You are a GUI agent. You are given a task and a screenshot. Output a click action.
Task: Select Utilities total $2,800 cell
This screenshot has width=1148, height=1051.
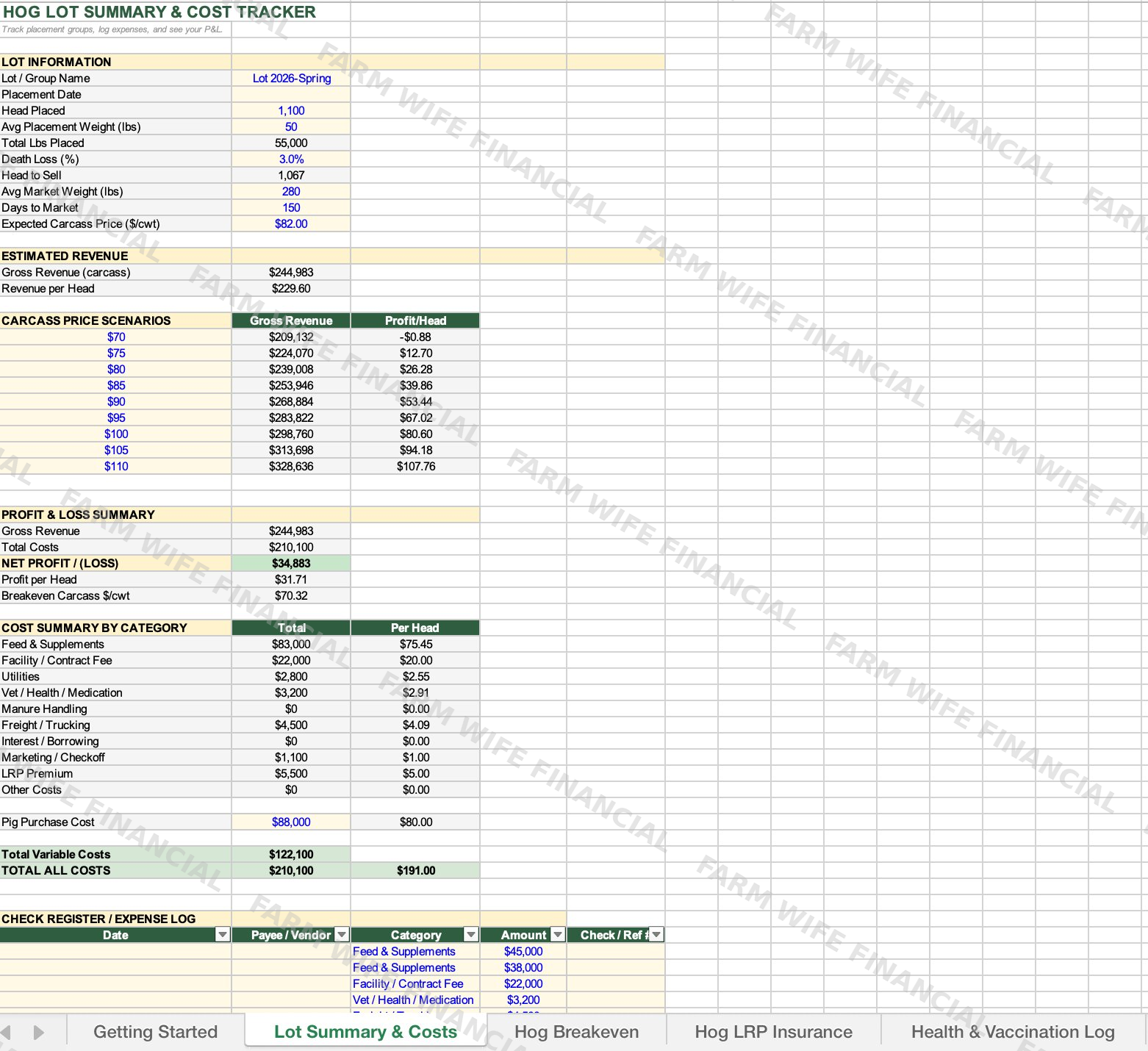[291, 677]
